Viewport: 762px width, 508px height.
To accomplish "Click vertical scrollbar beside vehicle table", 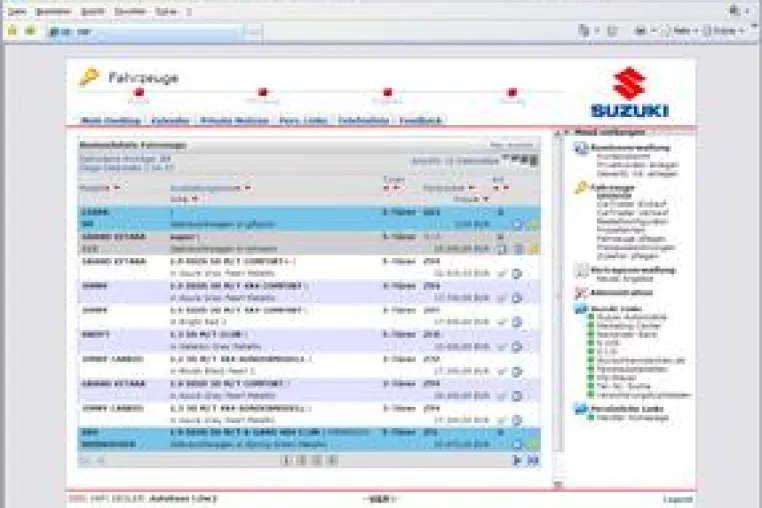I will pos(558,295).
